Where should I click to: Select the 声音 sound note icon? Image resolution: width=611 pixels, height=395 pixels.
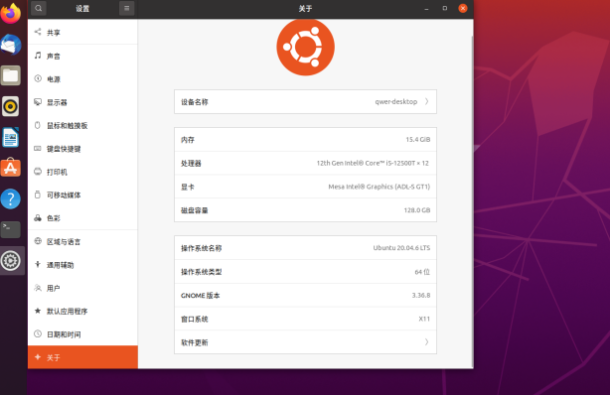click(x=37, y=55)
